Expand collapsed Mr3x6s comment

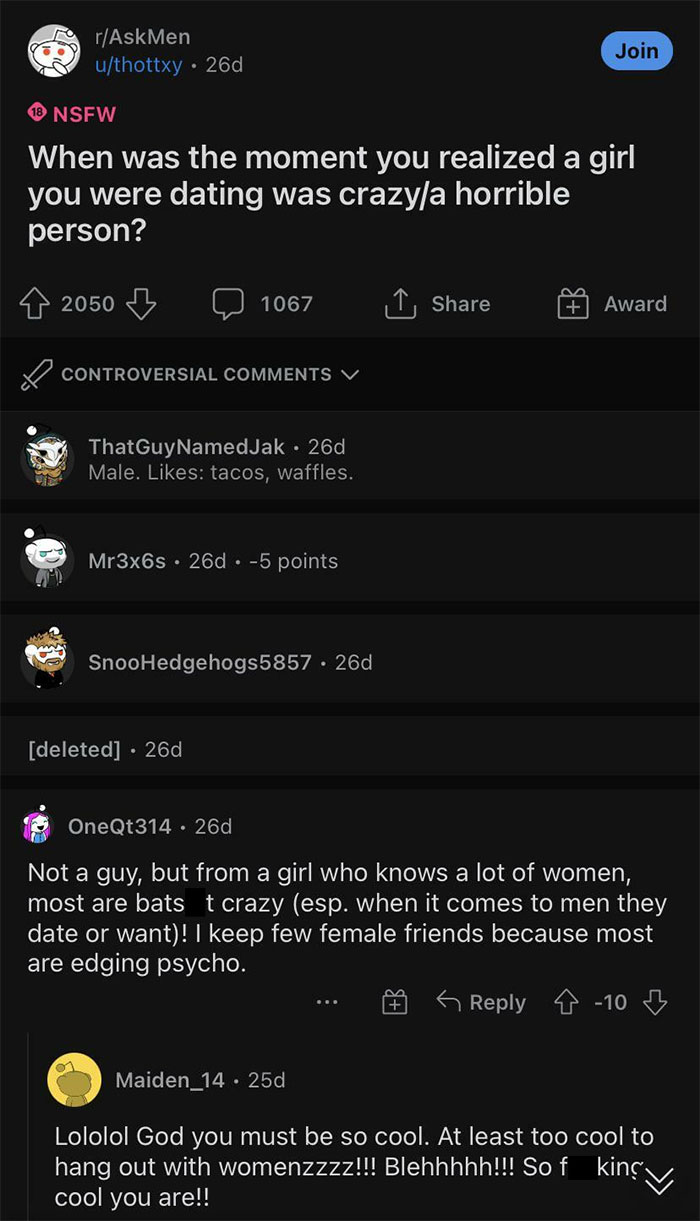click(x=126, y=561)
